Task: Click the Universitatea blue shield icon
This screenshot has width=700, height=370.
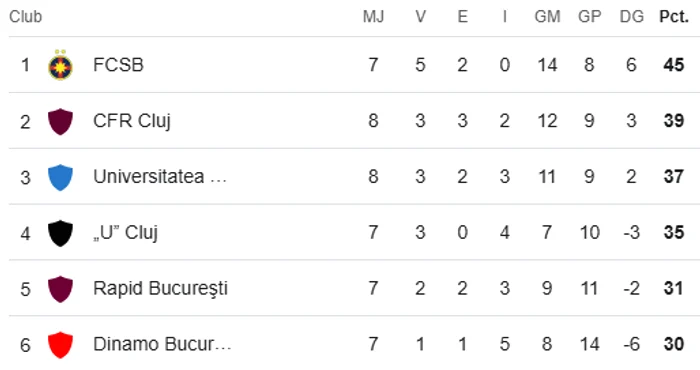Action: [60, 177]
